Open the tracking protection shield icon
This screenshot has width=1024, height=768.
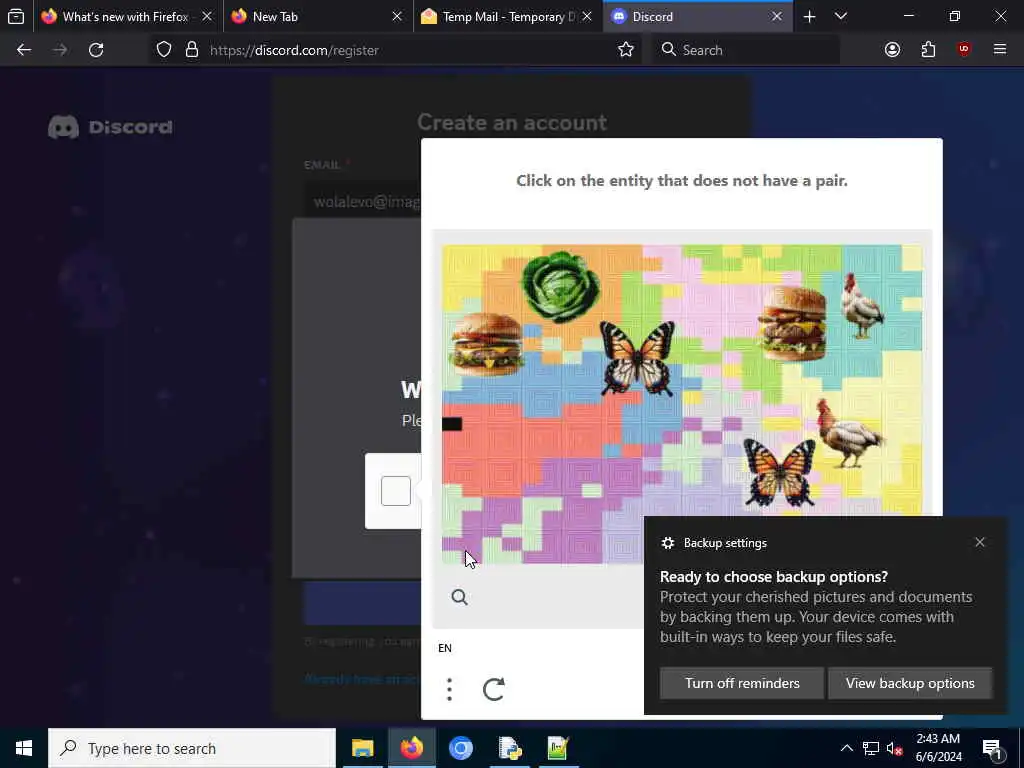coord(164,50)
